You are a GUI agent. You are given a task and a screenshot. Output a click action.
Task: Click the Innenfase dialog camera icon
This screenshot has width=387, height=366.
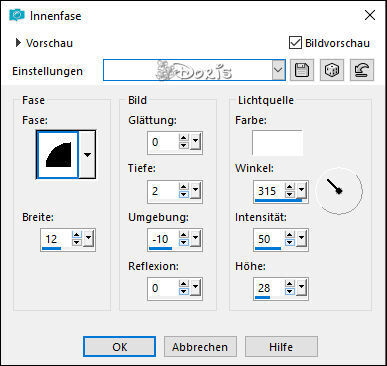17,15
